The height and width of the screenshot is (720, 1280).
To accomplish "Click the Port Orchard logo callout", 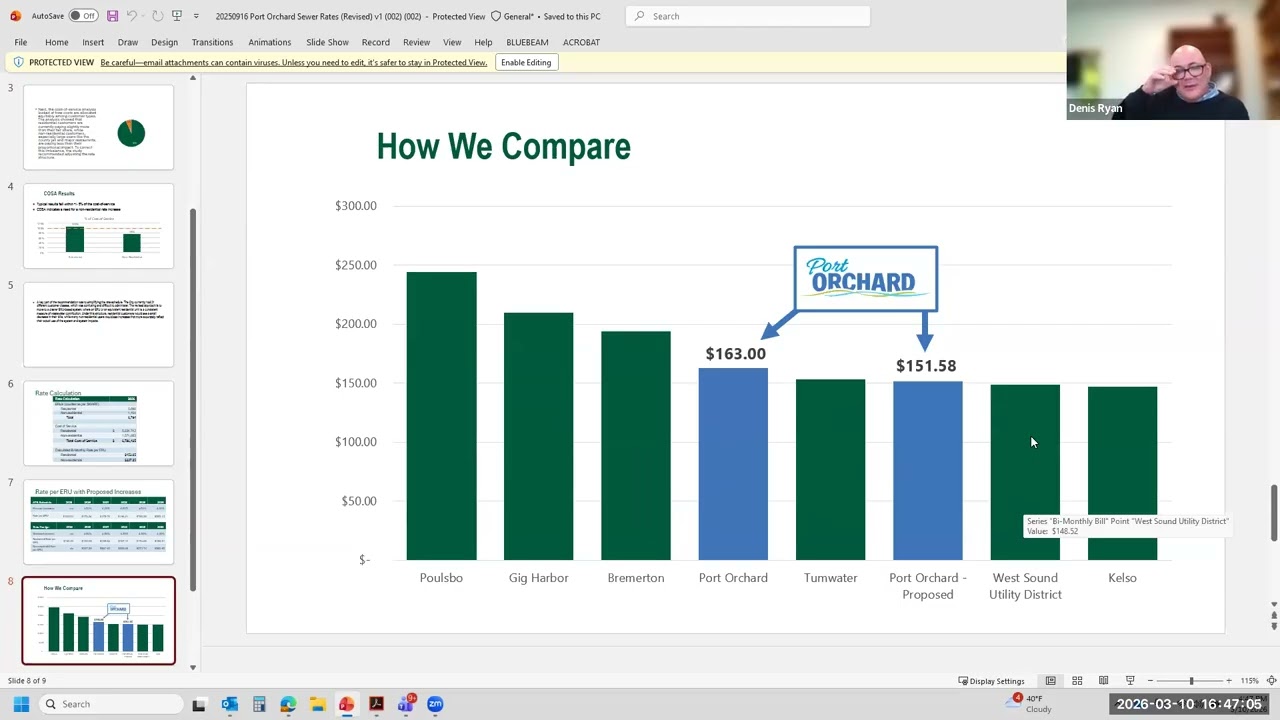I will (865, 278).
